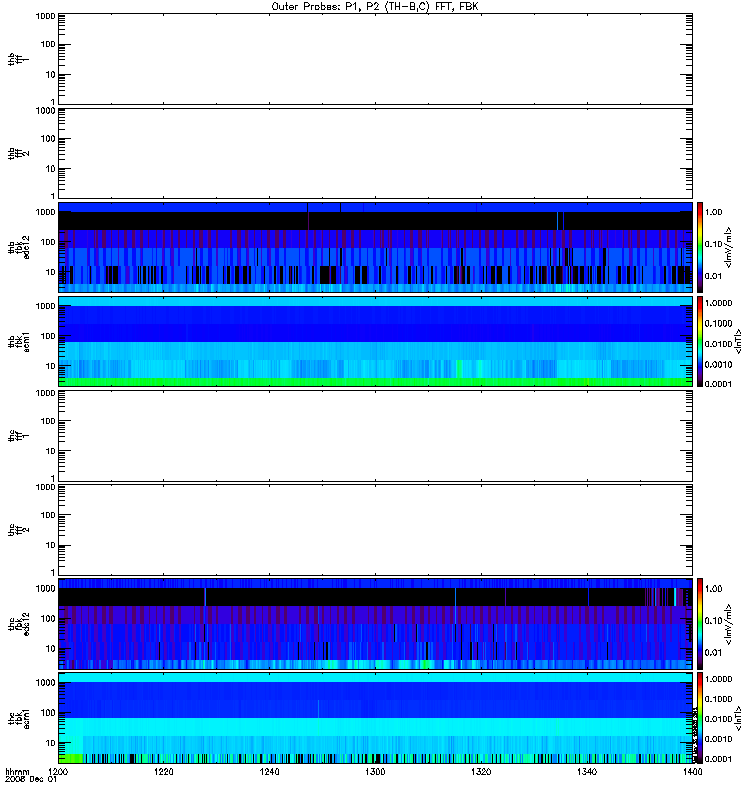Click the 1.0000 value on thb scm1 color bar
The height and width of the screenshot is (800, 750).
click(718, 303)
